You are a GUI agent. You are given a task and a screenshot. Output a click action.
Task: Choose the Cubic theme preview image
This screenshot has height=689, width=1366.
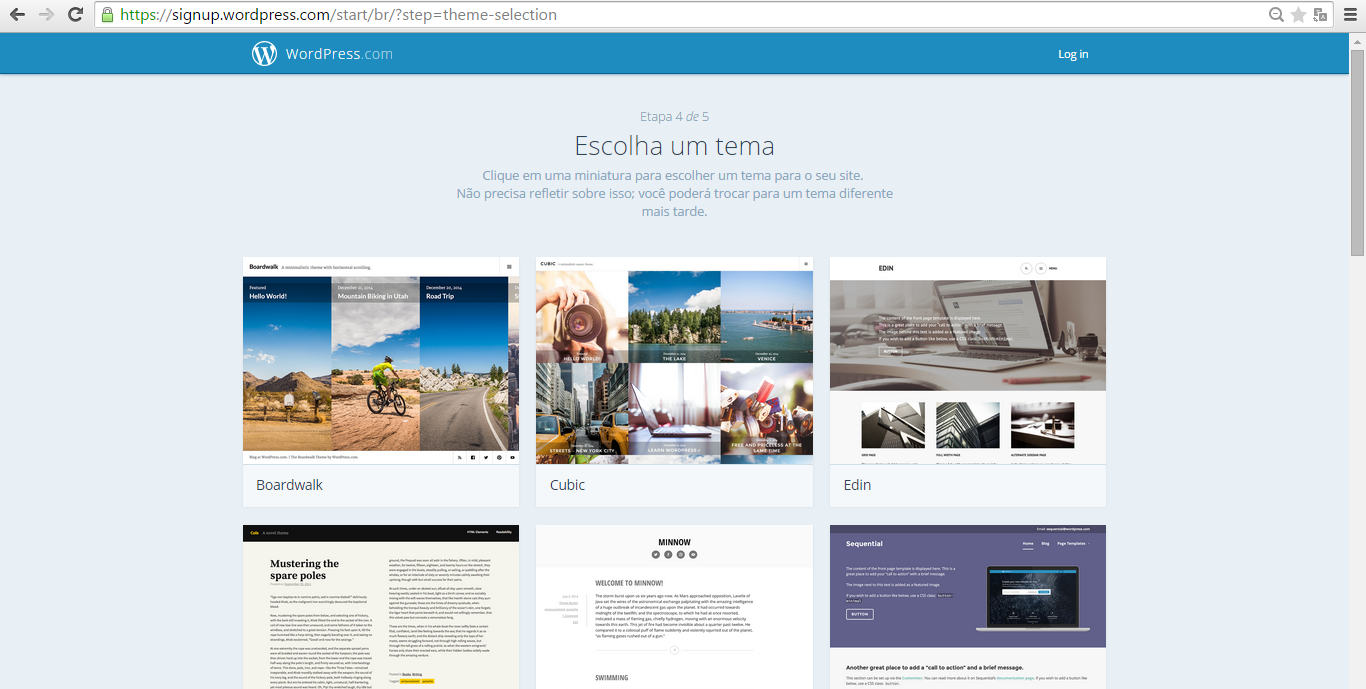674,360
